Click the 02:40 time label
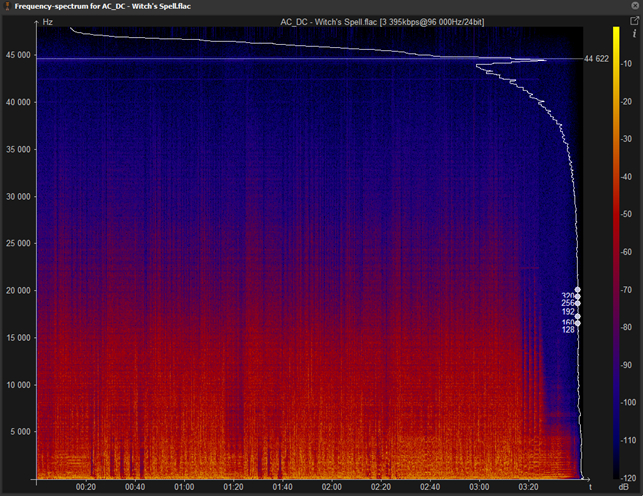643x496 pixels. (430, 487)
